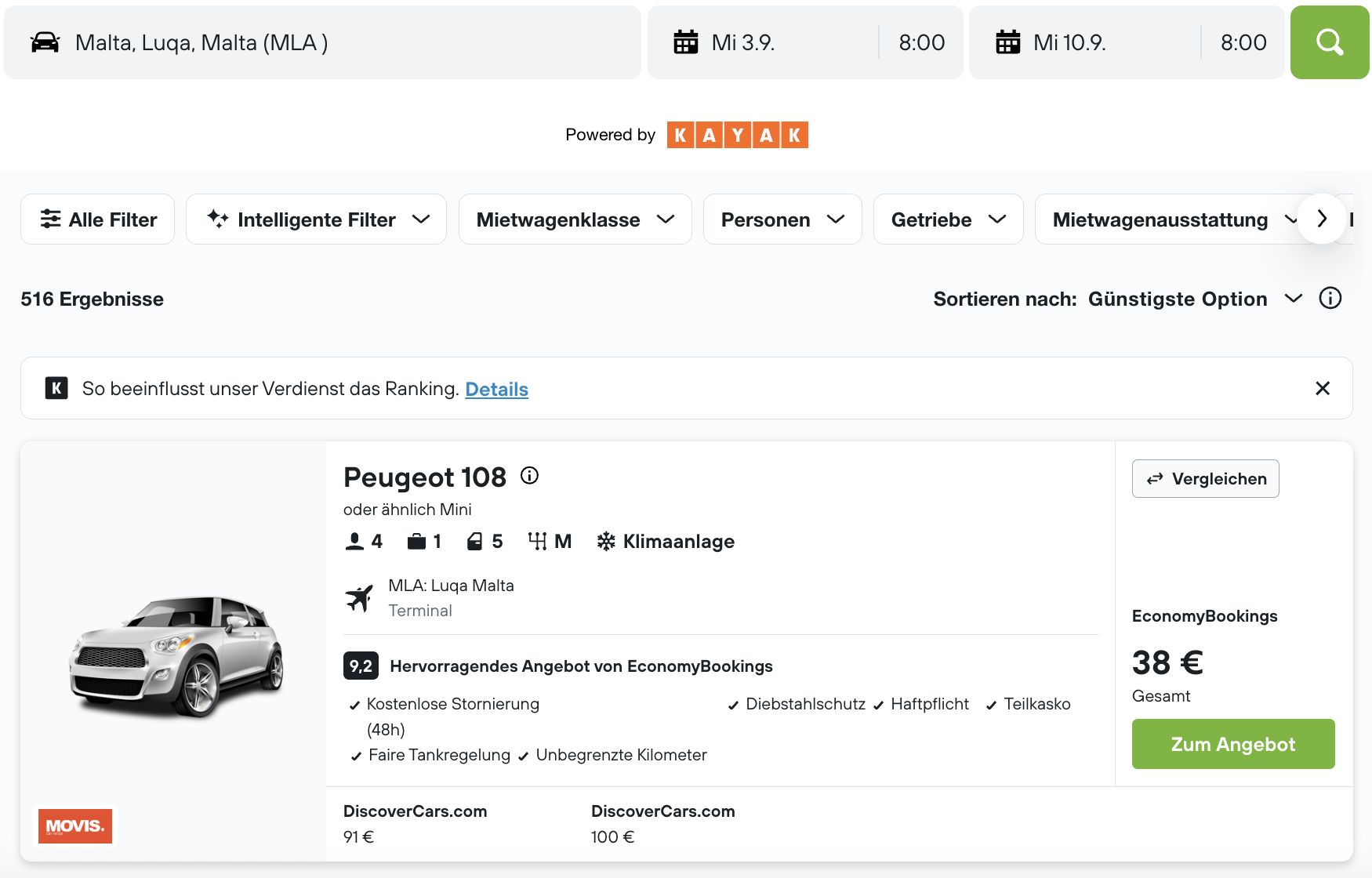Open Alle Filter panel

(97, 219)
